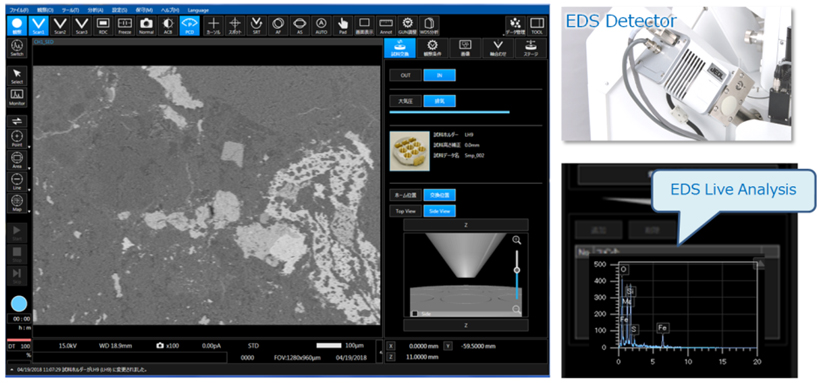Select the Point analysis tool
The height and width of the screenshot is (383, 820).
[17, 138]
